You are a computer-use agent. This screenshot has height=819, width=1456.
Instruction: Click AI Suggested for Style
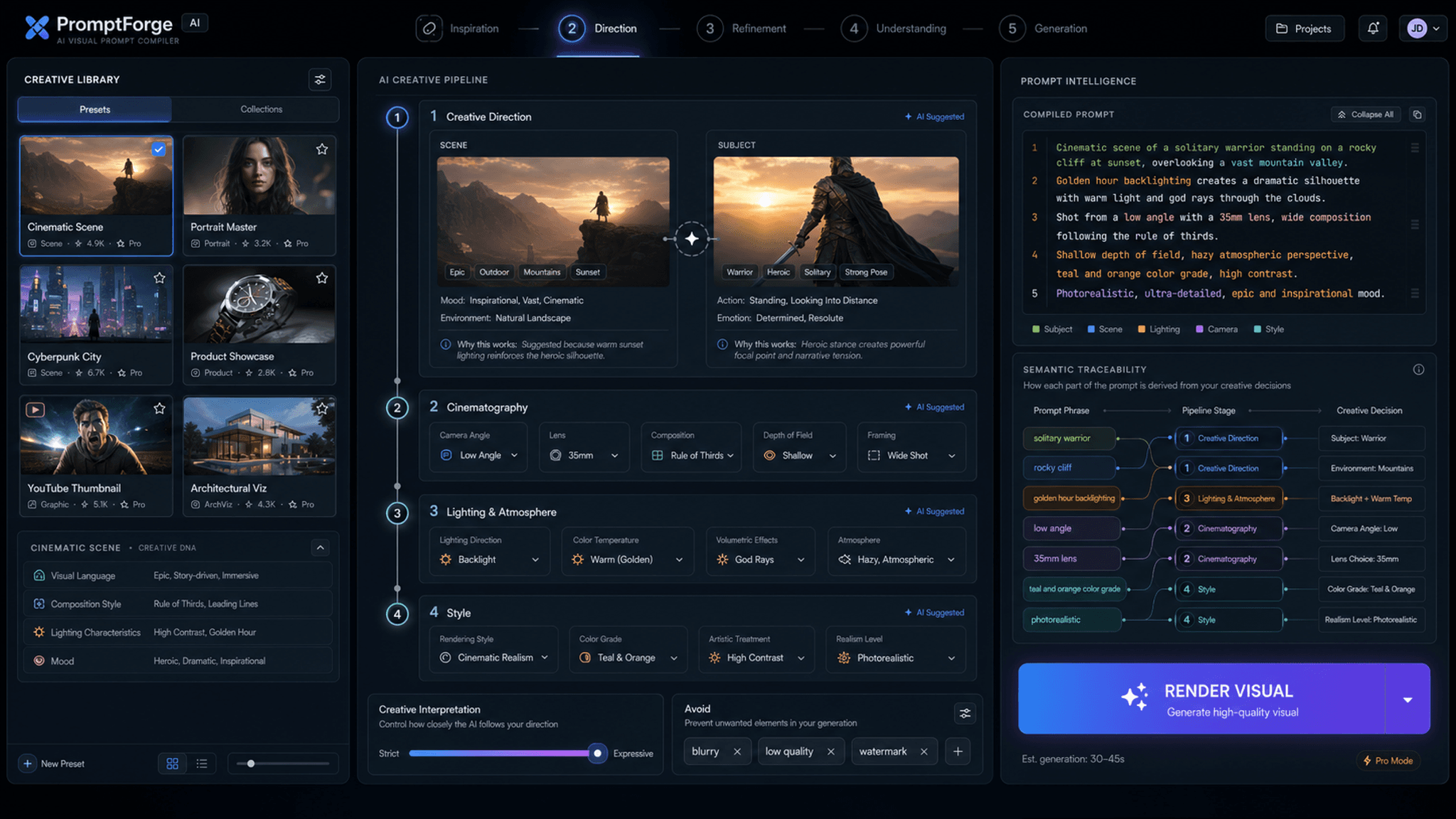click(x=934, y=612)
